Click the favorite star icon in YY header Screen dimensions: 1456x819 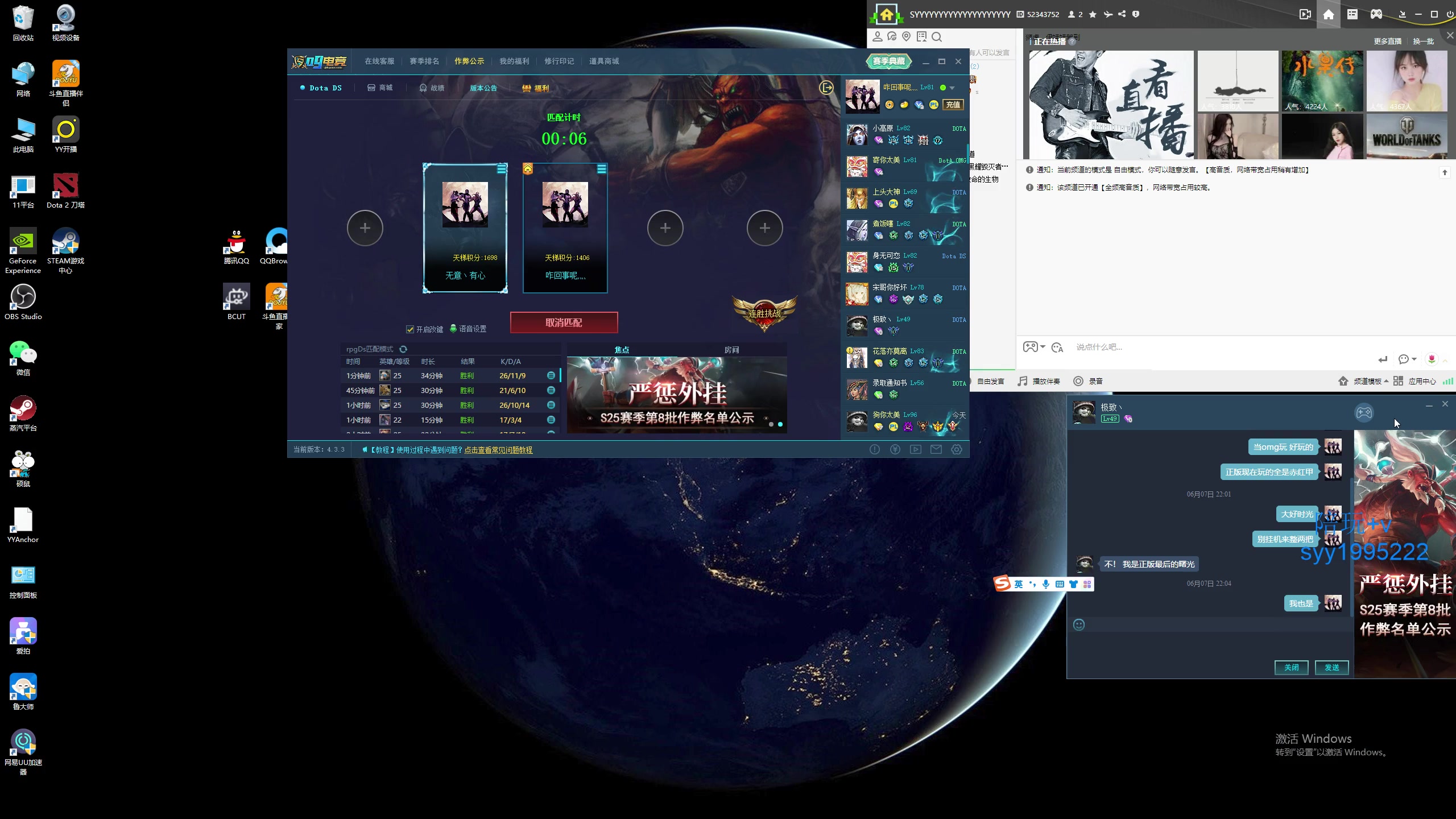tap(1093, 14)
